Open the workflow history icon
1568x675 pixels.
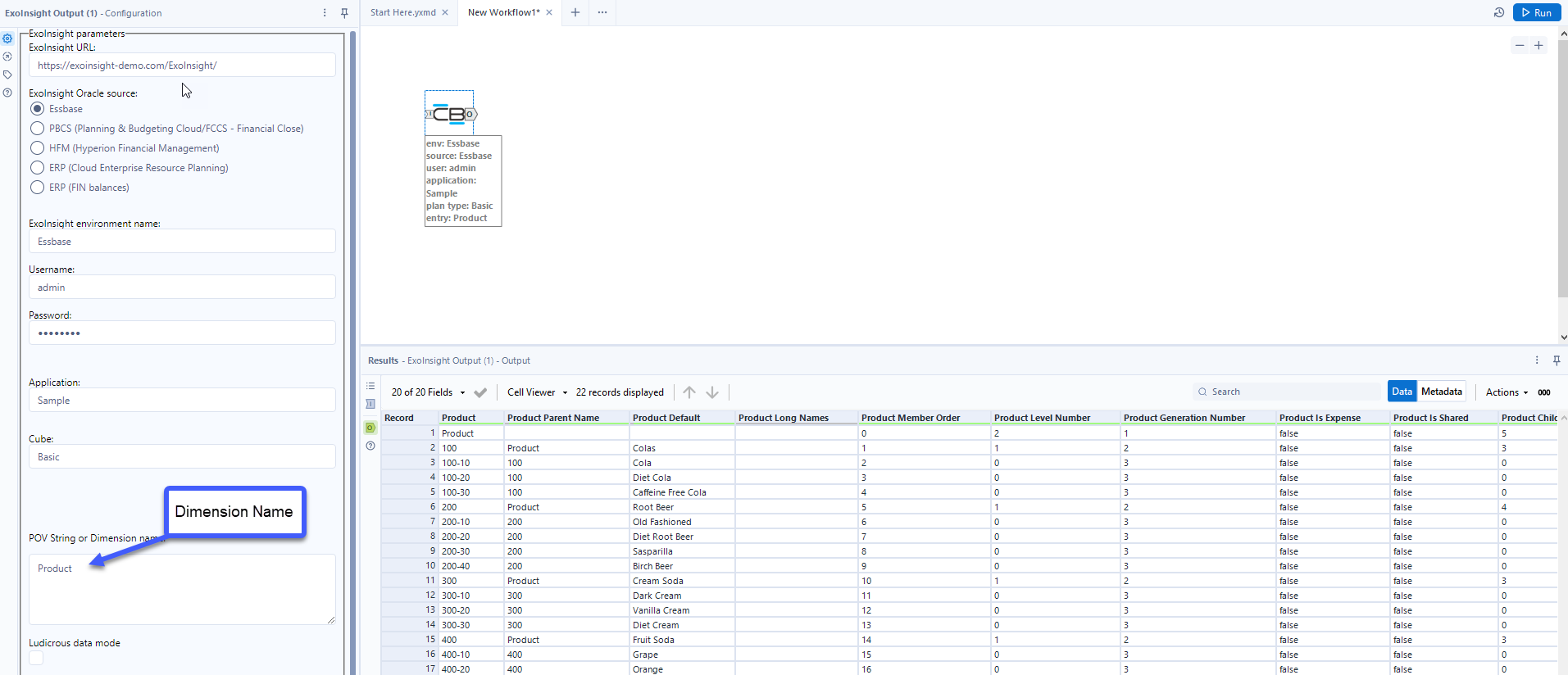pos(1499,12)
